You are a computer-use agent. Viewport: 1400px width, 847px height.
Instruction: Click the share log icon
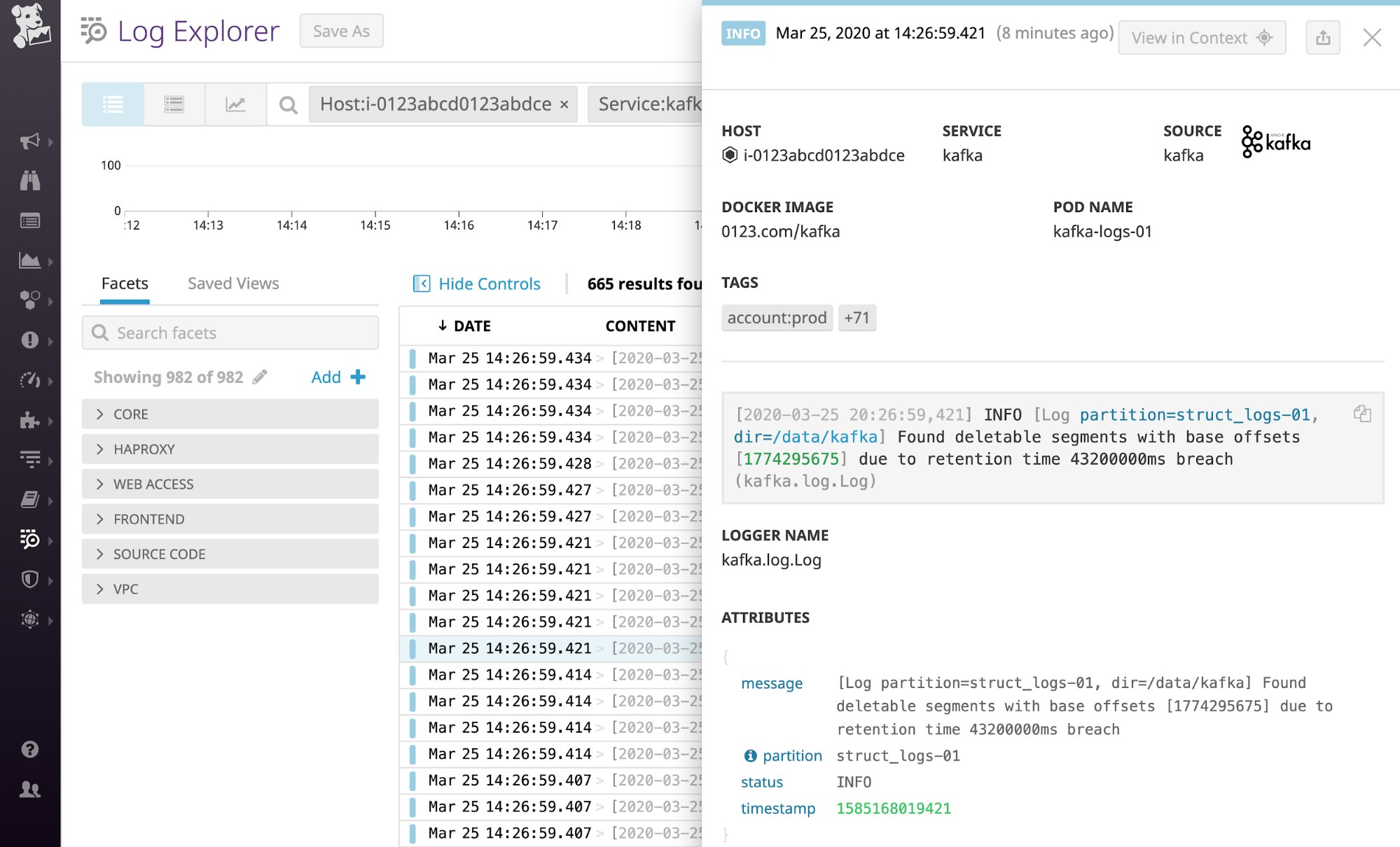click(1323, 37)
